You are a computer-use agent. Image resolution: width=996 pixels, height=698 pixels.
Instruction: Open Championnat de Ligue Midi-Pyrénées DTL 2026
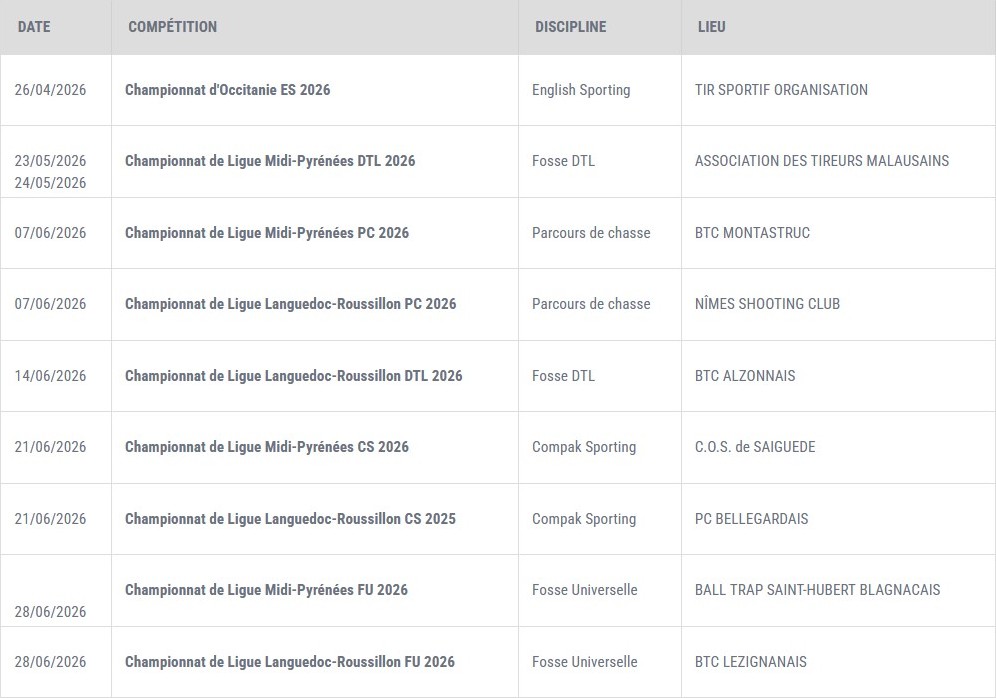[x=269, y=161]
